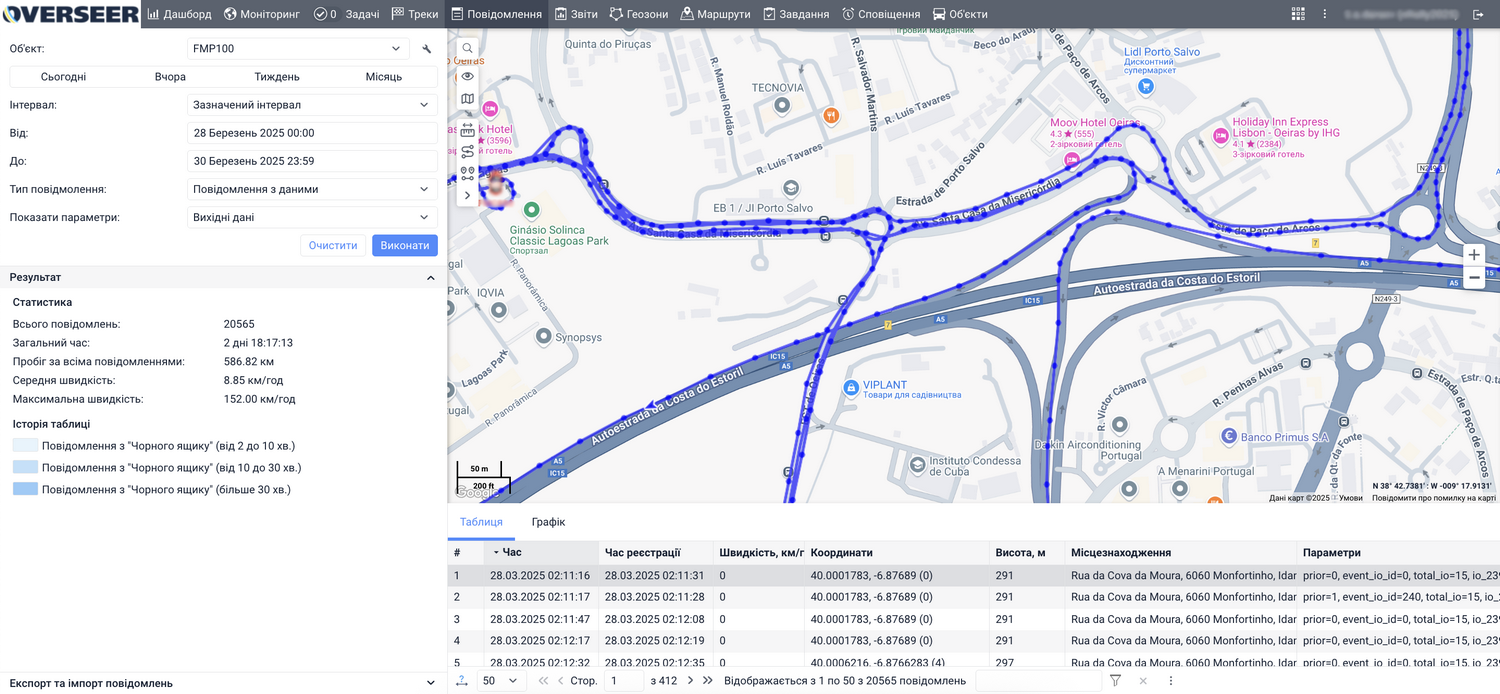Sort by the Час column header
The height and width of the screenshot is (694, 1500).
[x=540, y=552]
